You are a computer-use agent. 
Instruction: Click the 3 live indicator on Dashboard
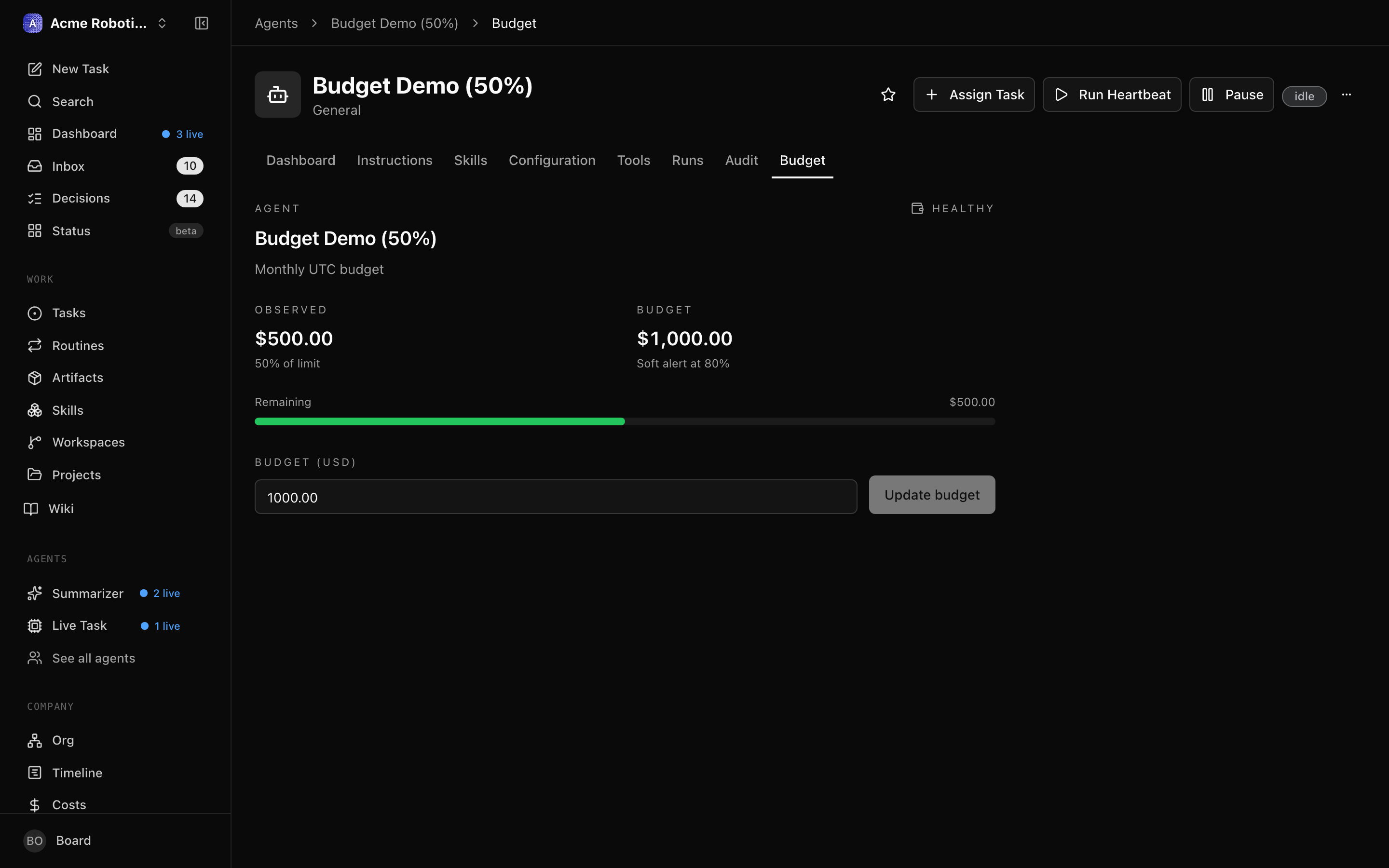(x=182, y=135)
